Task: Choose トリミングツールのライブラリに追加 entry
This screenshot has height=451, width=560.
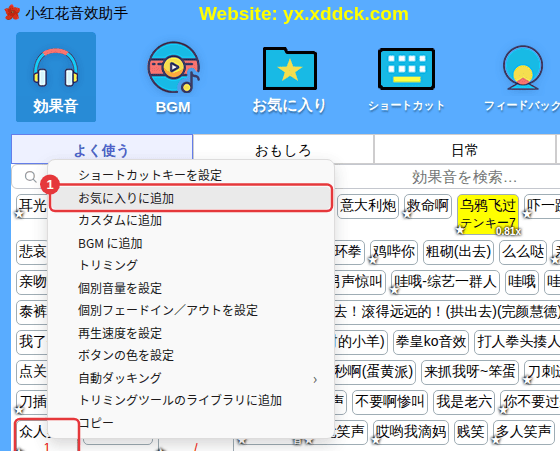Action: 191,400
